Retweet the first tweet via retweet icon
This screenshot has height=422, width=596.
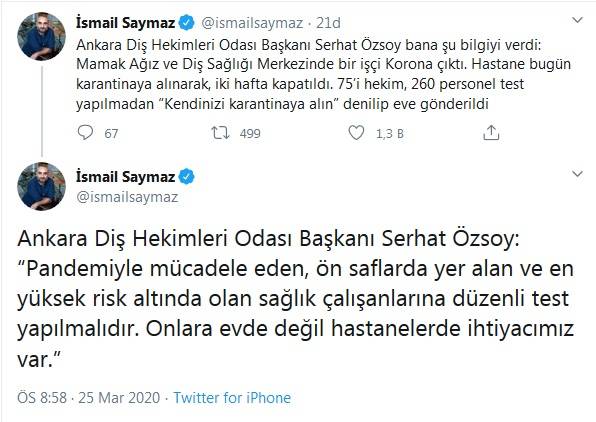[220, 133]
